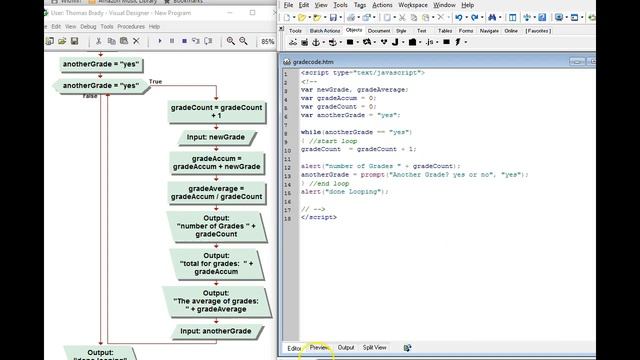Image resolution: width=640 pixels, height=360 pixels.
Task: Open the [Favorites] toolbar tab
Action: 538,31
